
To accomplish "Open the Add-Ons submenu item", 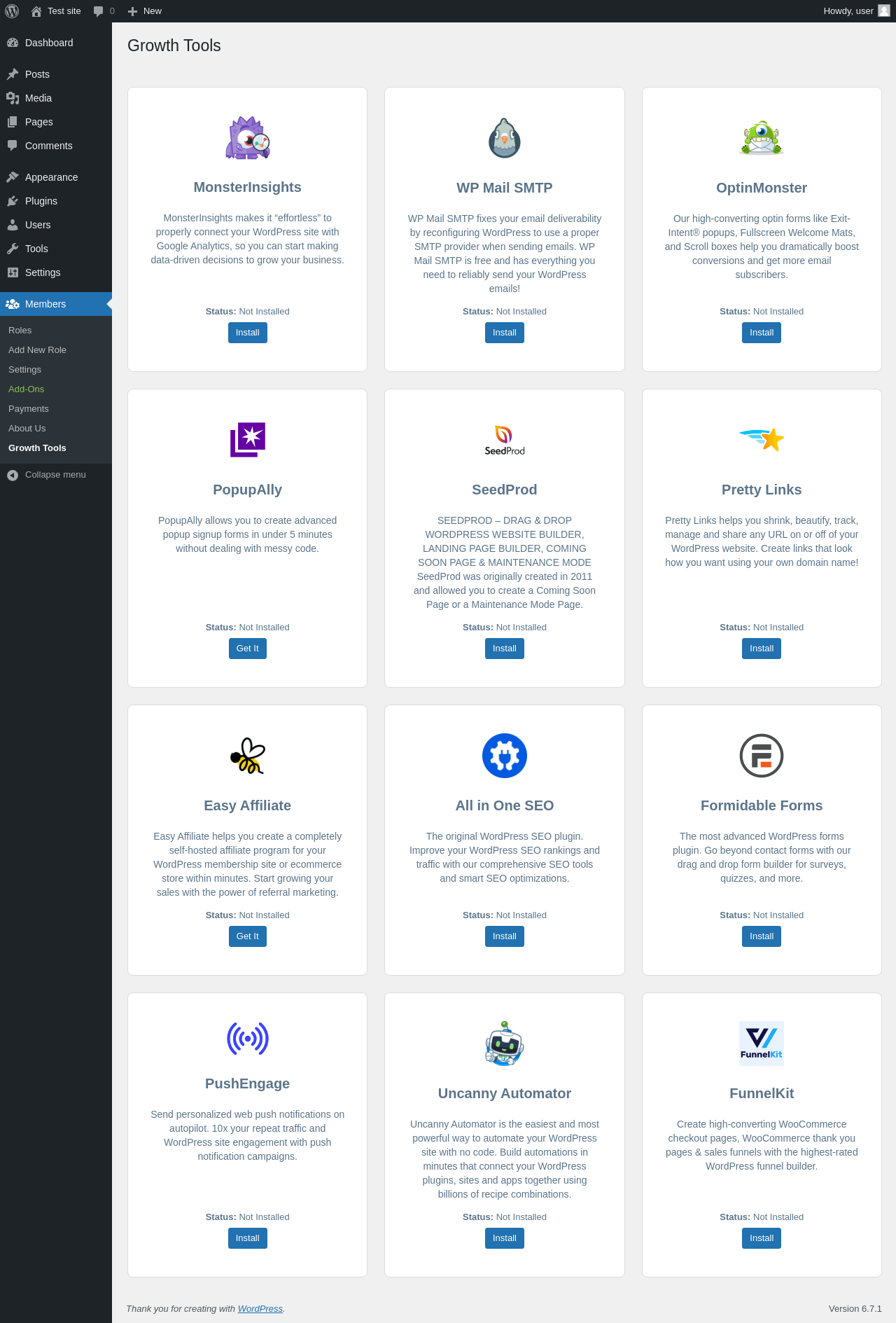I will (56, 389).
